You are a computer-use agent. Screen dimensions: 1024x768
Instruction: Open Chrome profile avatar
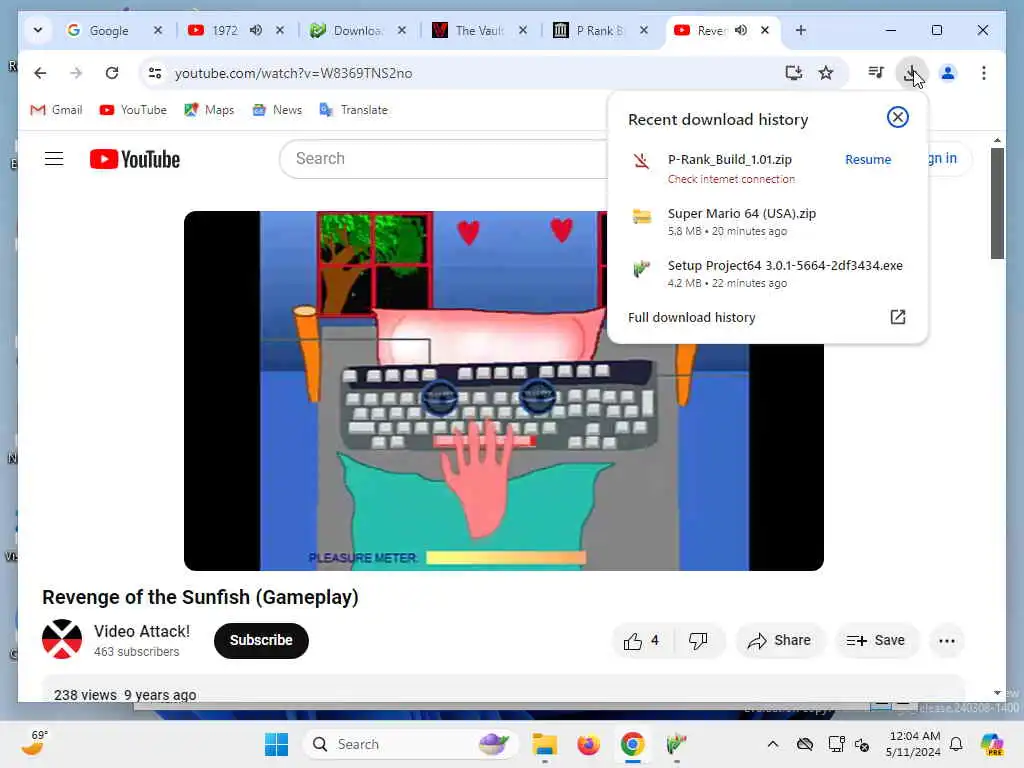tap(948, 73)
